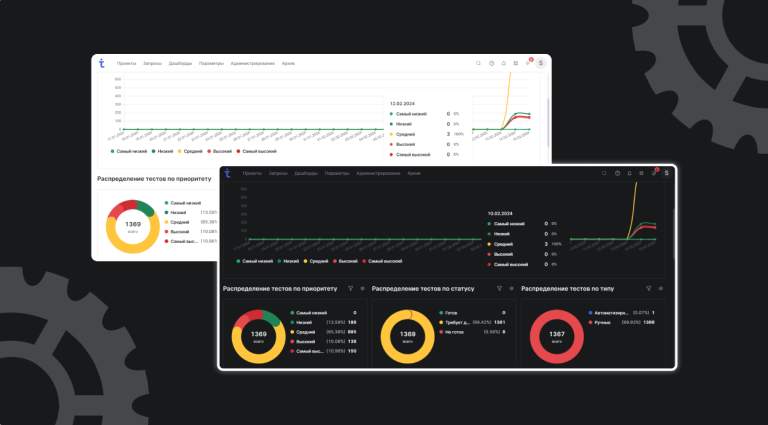Go to 'Проекты' in the dark window
Screen dimensions: 768x425
pos(253,173)
